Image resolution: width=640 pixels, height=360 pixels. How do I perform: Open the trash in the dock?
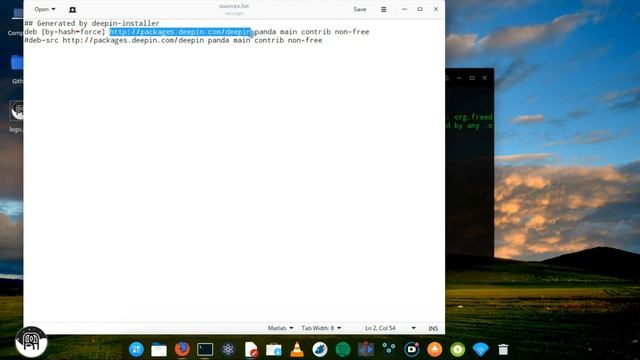tap(503, 349)
